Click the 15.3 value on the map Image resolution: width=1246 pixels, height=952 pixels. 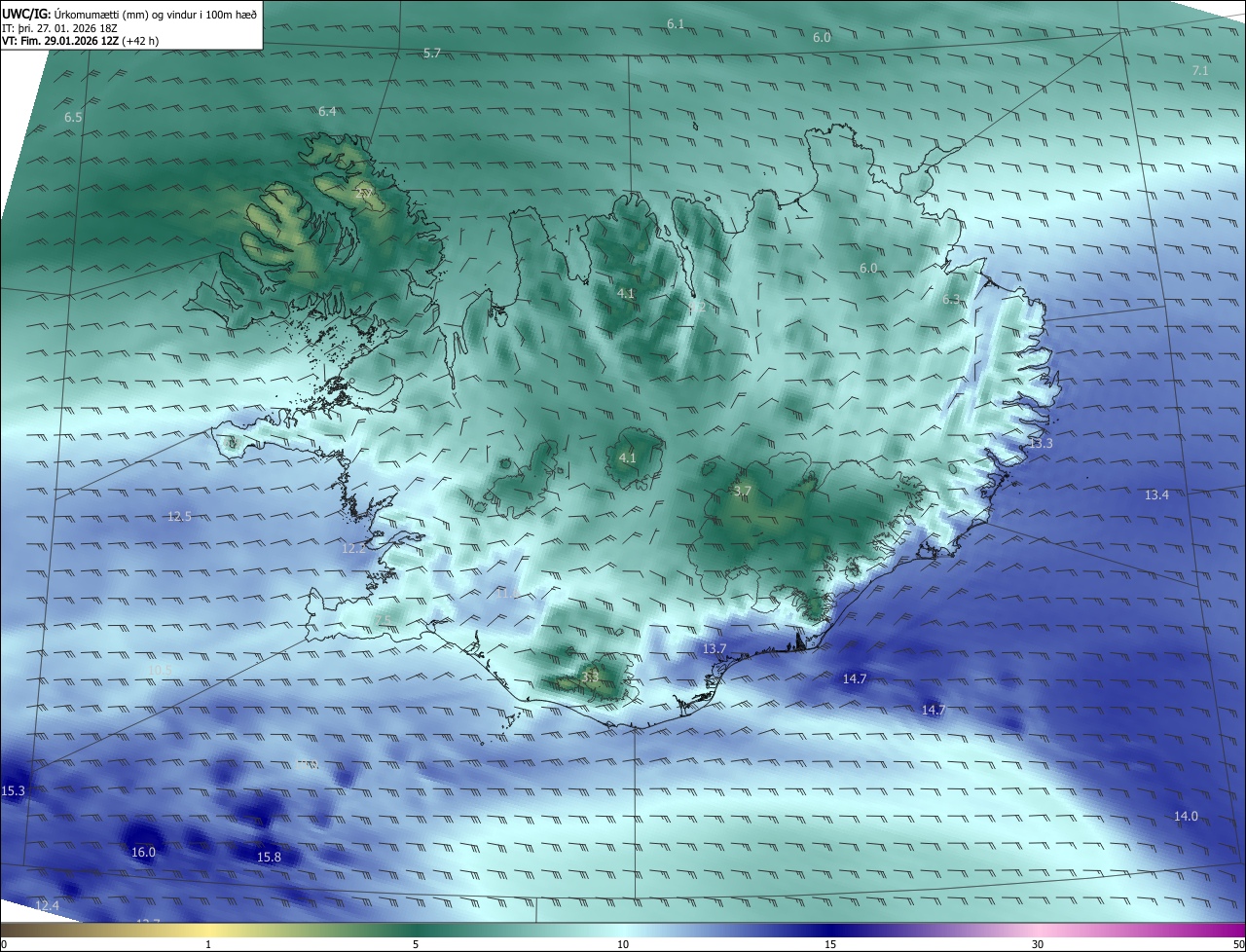13,791
